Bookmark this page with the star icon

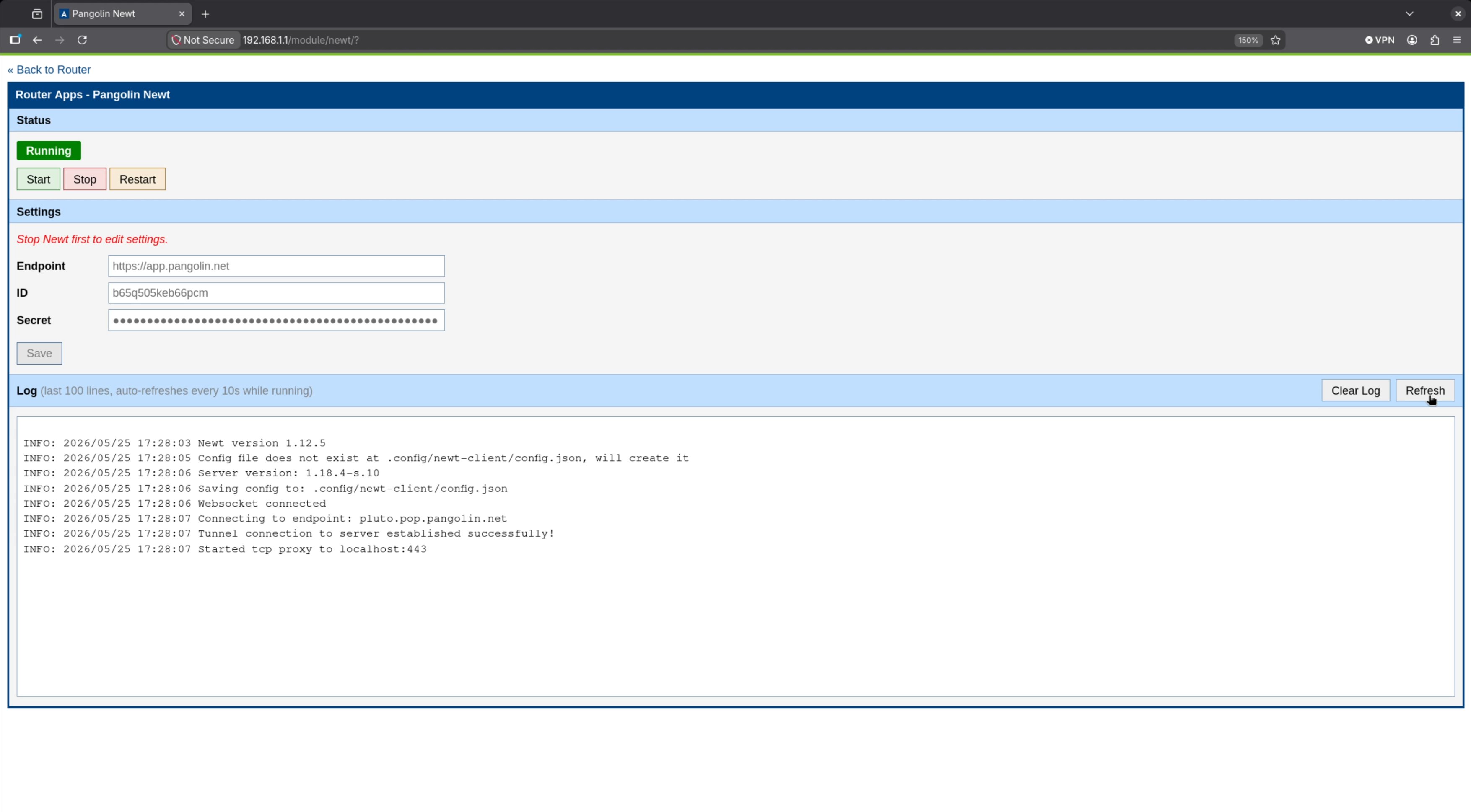[1276, 40]
